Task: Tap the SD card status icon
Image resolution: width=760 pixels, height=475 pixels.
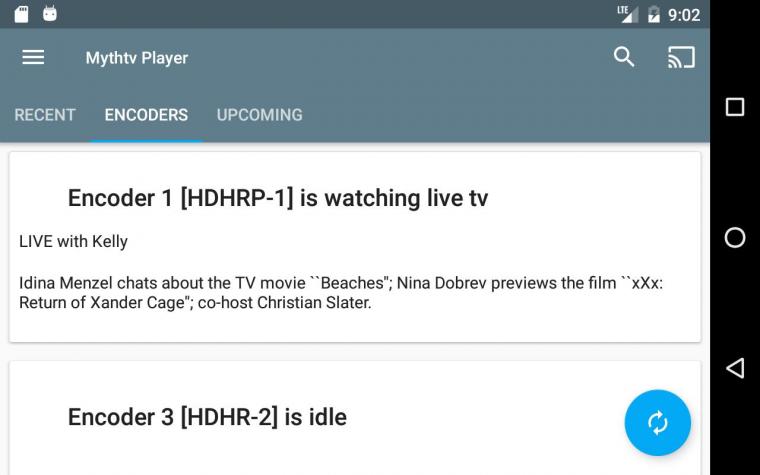Action: [21, 15]
